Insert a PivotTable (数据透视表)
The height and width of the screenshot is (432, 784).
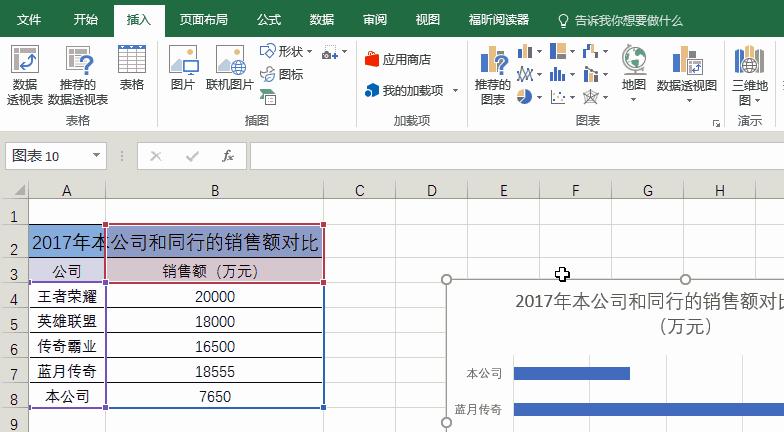click(24, 75)
